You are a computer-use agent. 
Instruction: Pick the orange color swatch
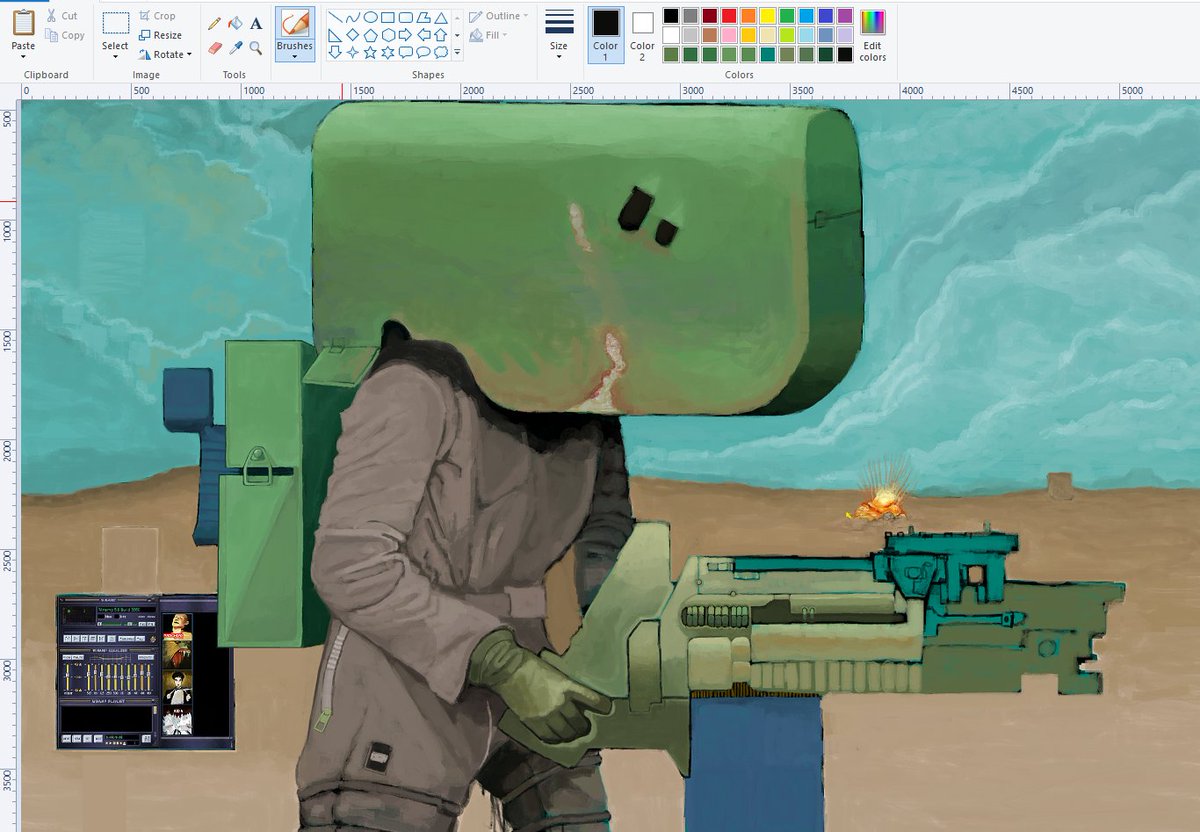pos(748,16)
